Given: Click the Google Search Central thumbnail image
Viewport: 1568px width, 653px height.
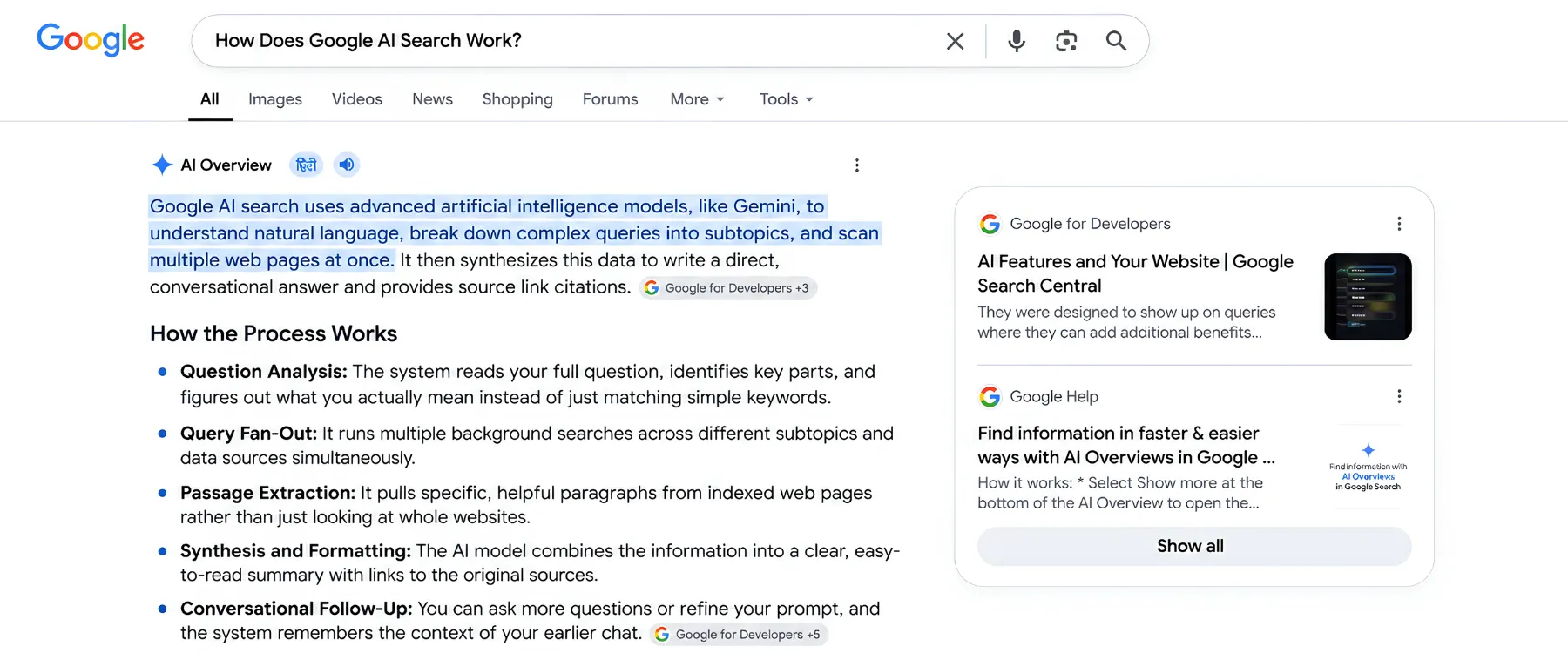Looking at the screenshot, I should tap(1368, 297).
